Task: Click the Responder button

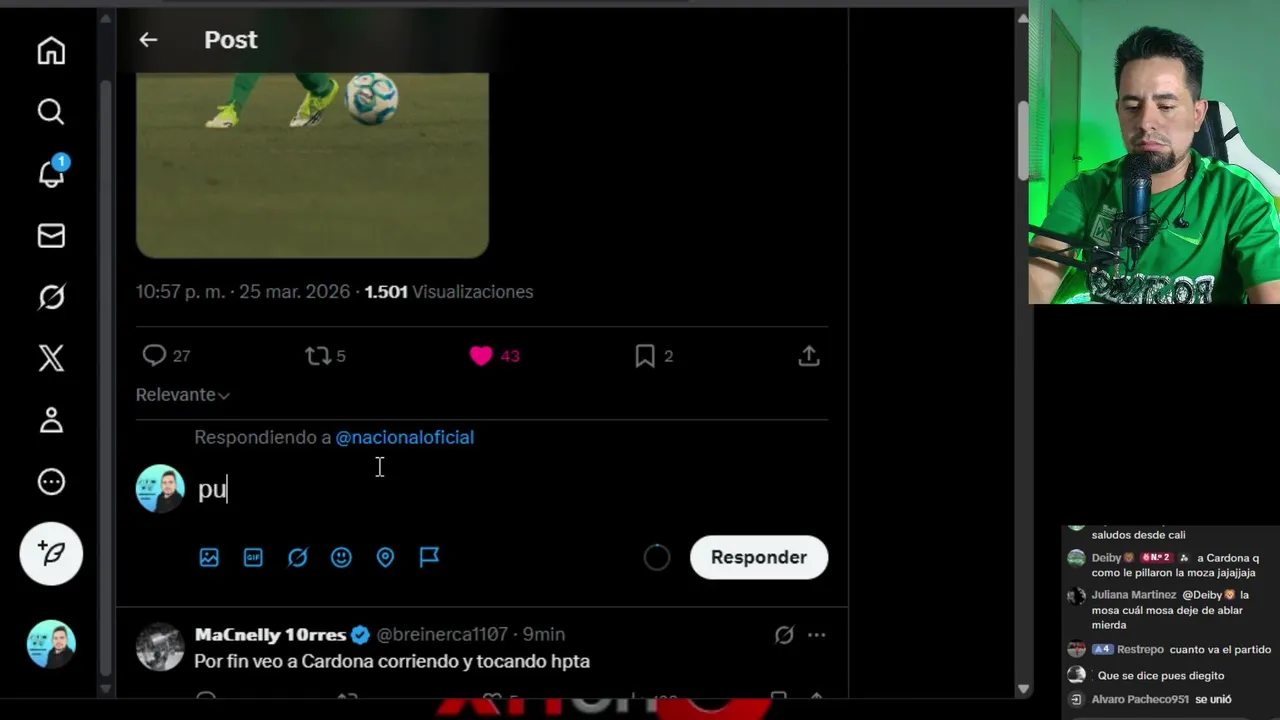Action: [759, 557]
